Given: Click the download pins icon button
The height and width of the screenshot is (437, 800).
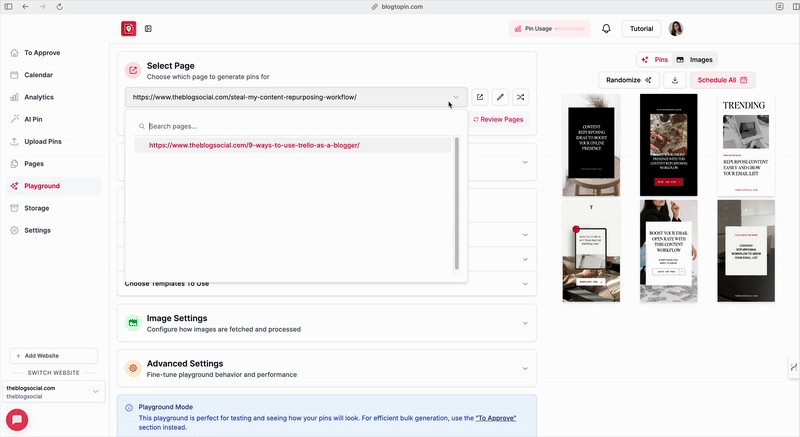Looking at the screenshot, I should (674, 80).
